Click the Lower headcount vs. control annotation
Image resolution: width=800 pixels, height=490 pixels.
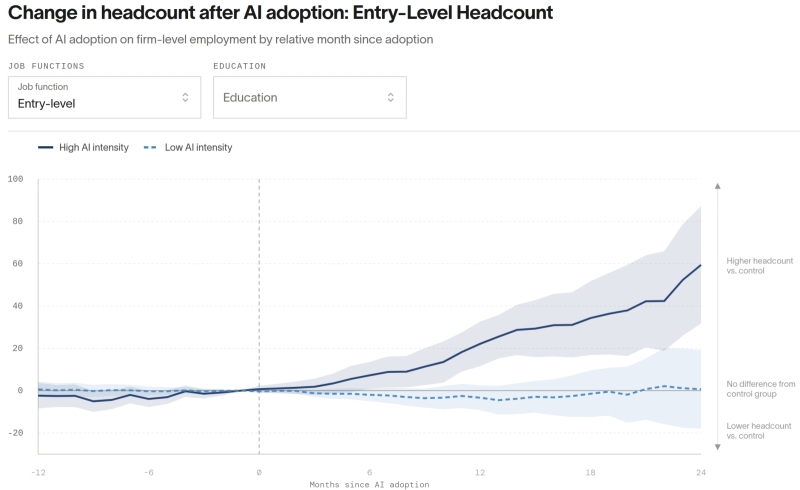(x=759, y=431)
